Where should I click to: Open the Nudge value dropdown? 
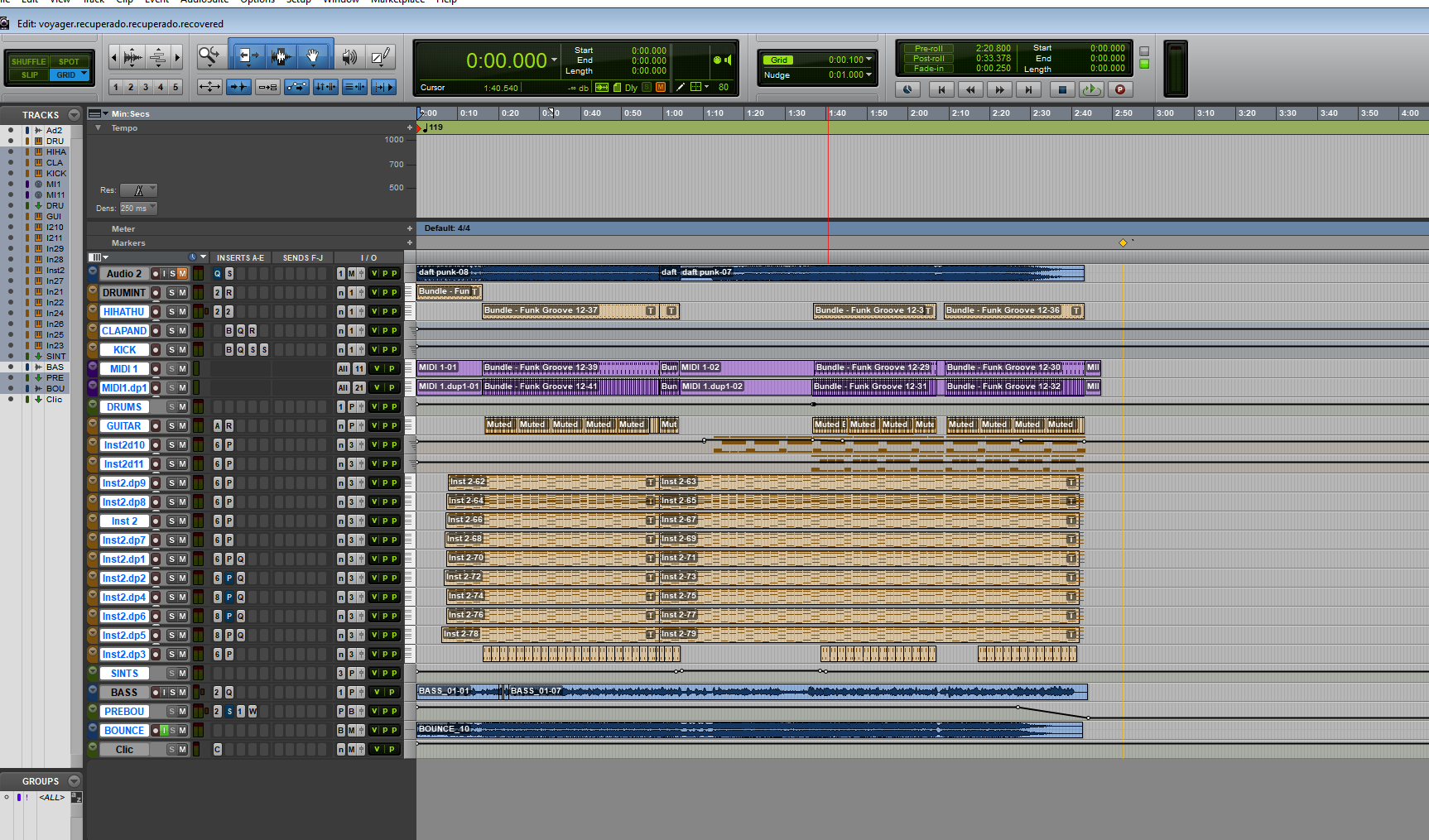(868, 74)
